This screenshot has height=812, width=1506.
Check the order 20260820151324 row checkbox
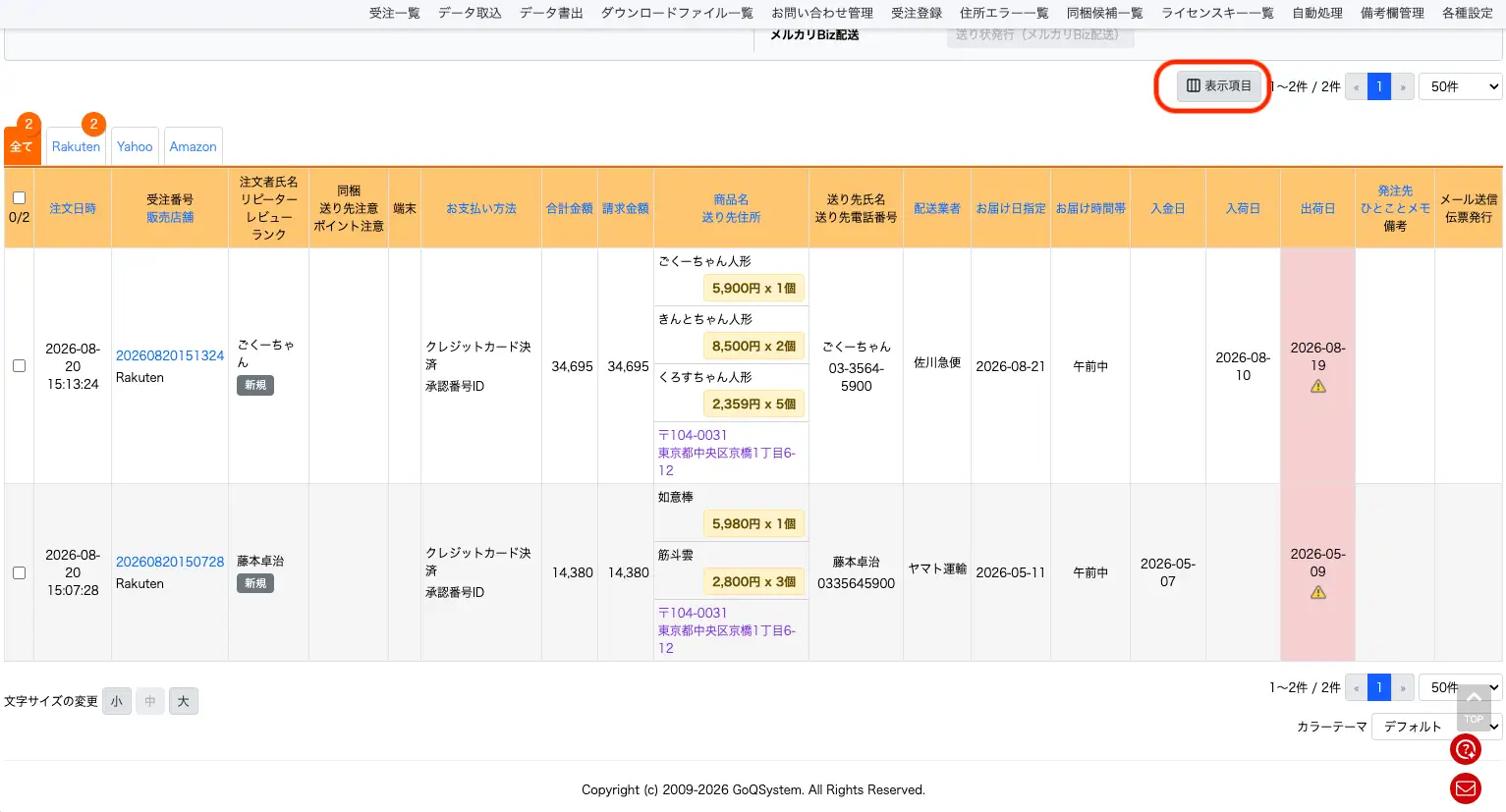point(19,365)
